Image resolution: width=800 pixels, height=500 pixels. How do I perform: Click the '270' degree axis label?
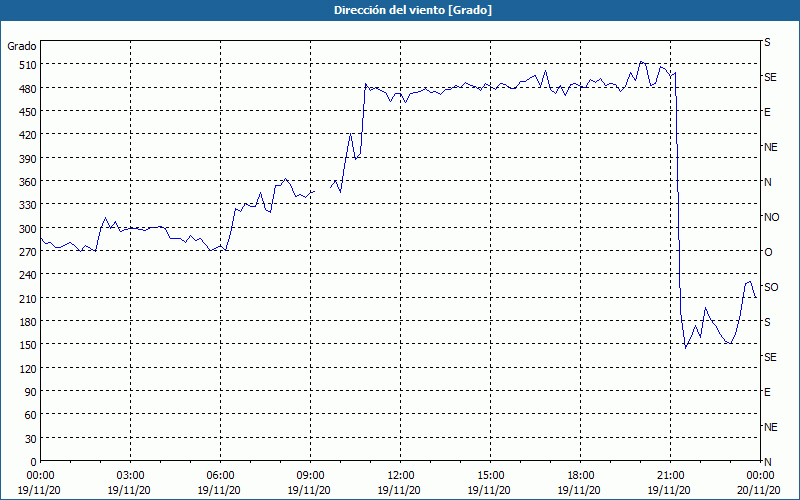click(x=28, y=252)
